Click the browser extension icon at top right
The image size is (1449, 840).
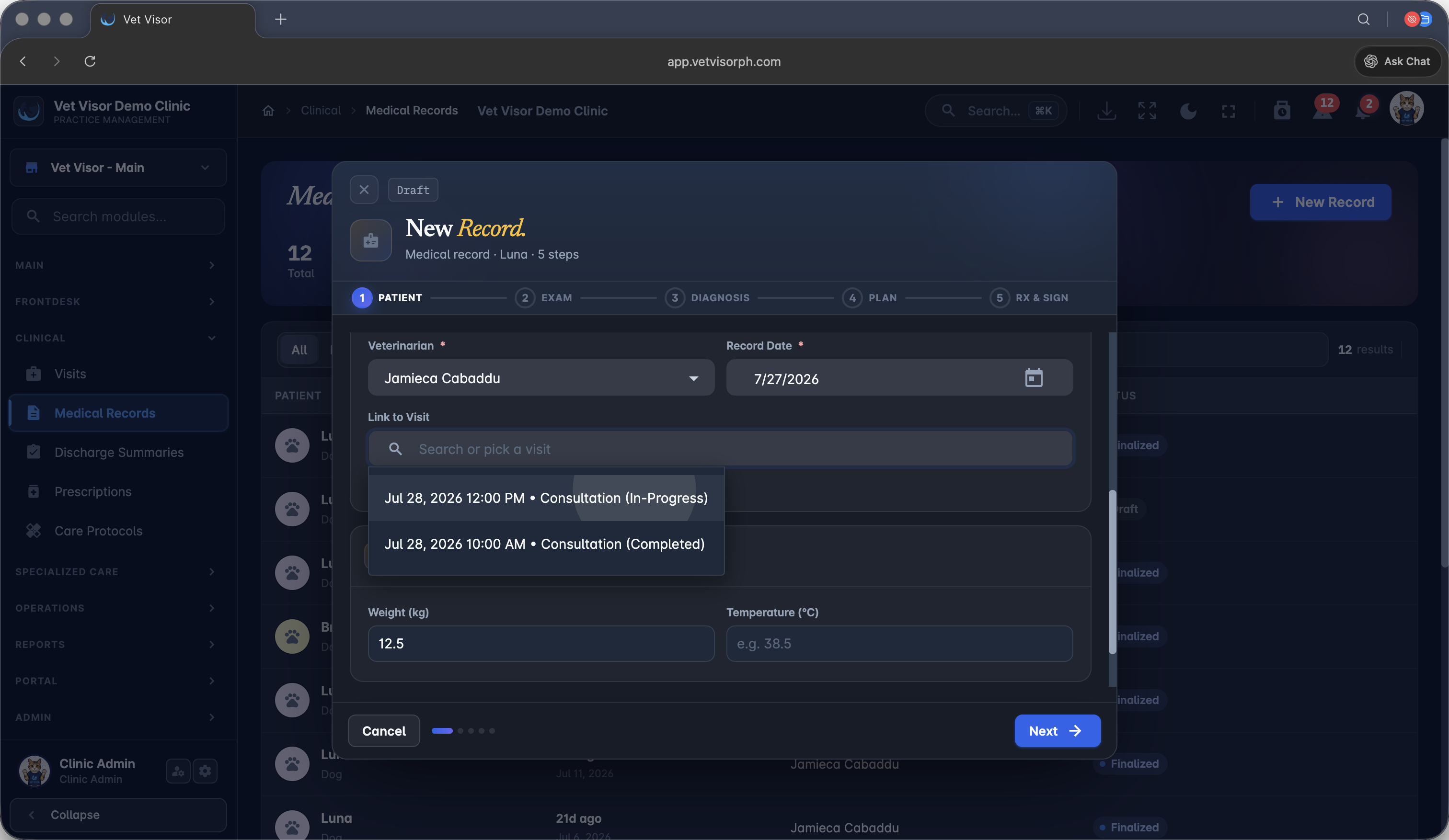[x=1418, y=20]
